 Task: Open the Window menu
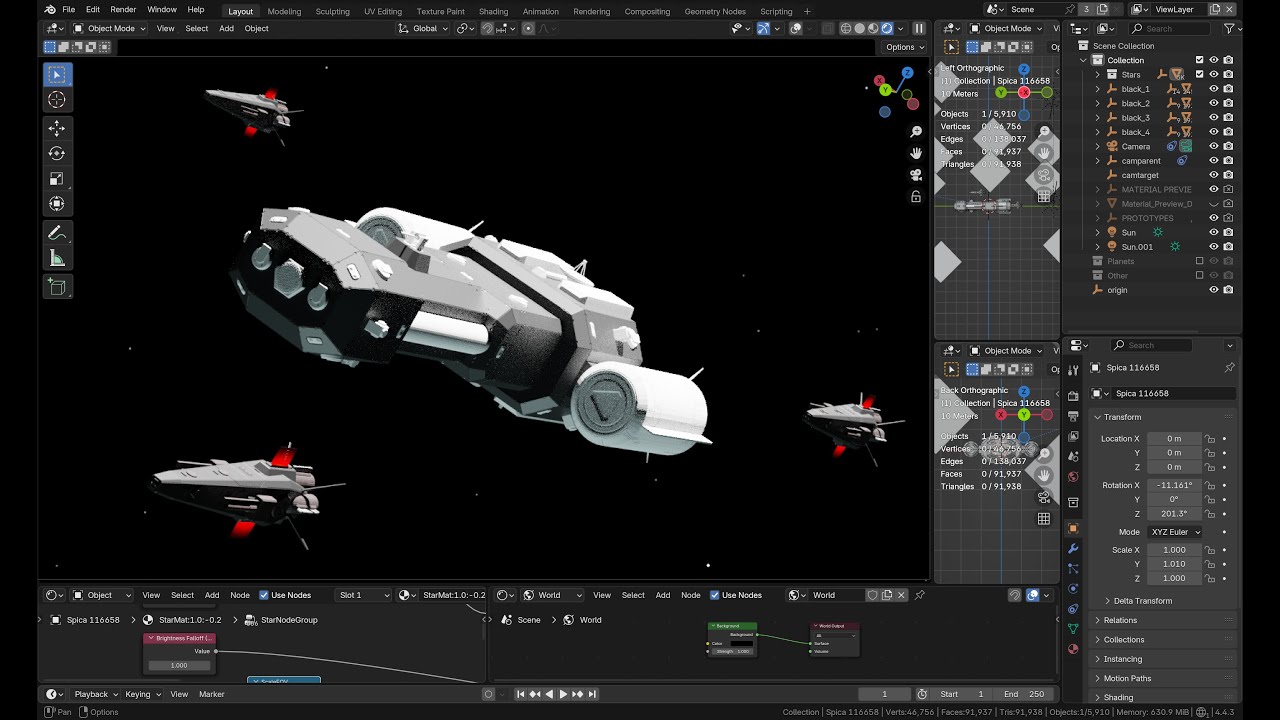coord(162,10)
